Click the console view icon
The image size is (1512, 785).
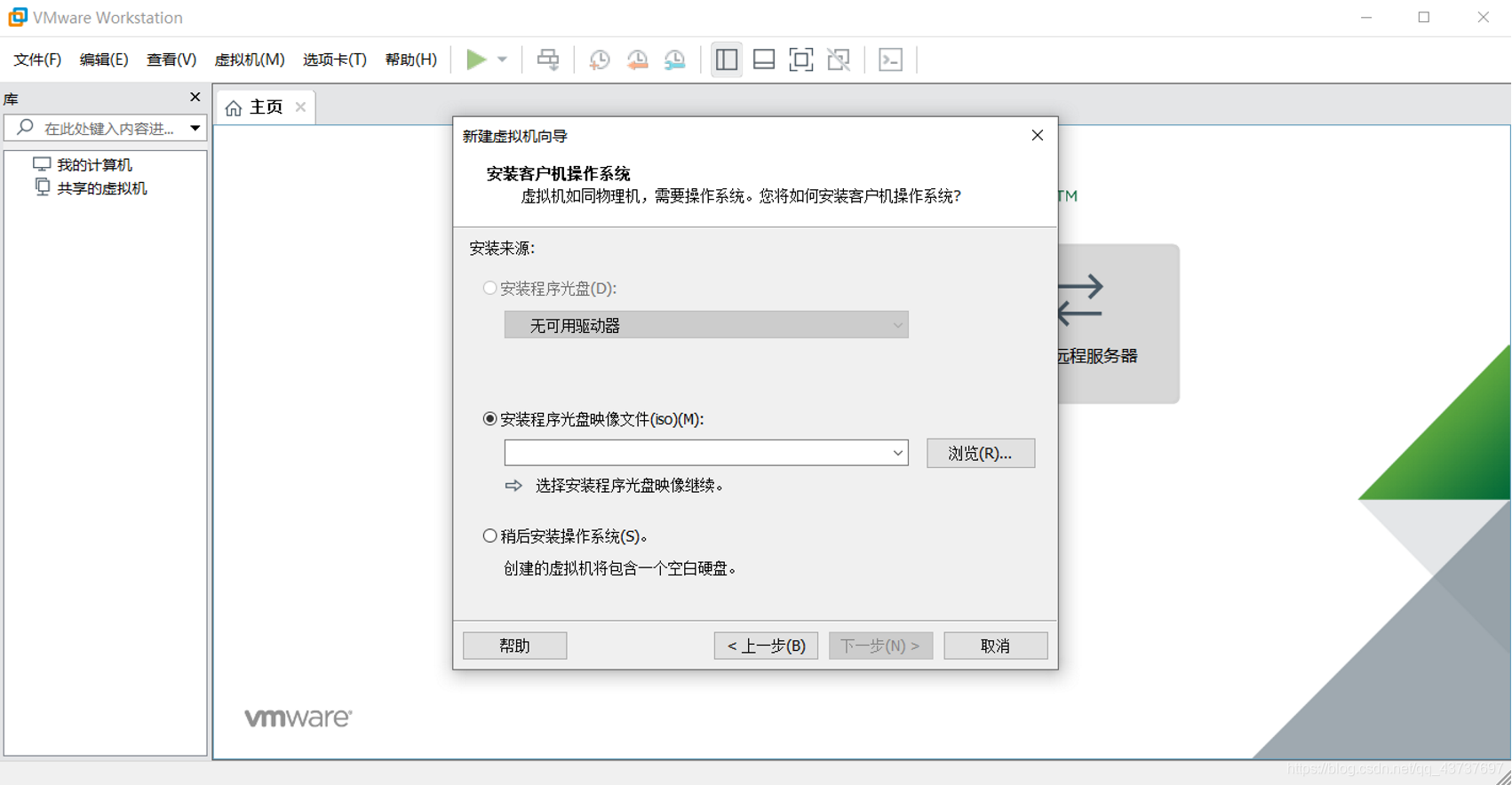pos(890,59)
